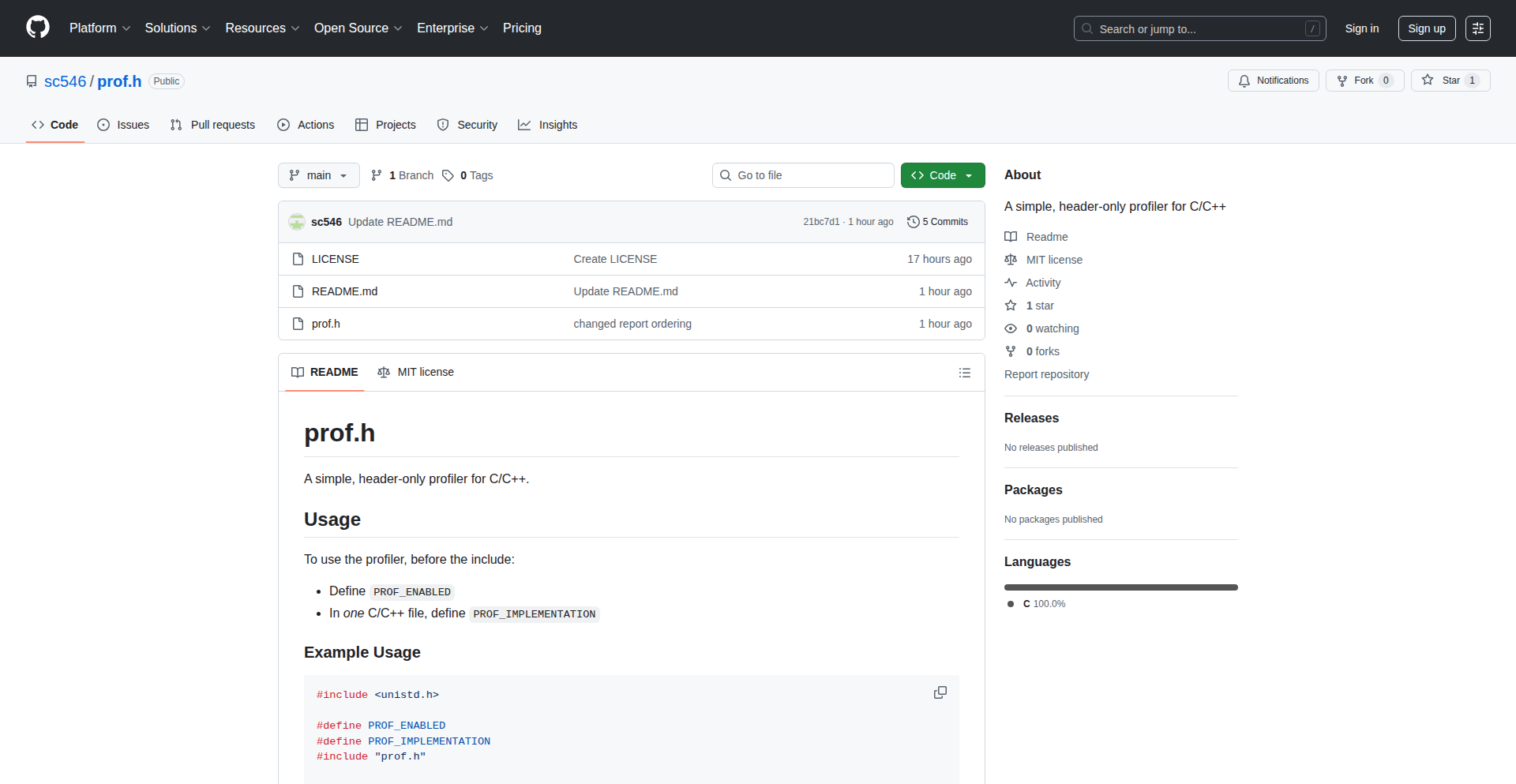Viewport: 1516px width, 784px height.
Task: Expand the Platform navigation menu
Action: click(x=99, y=28)
